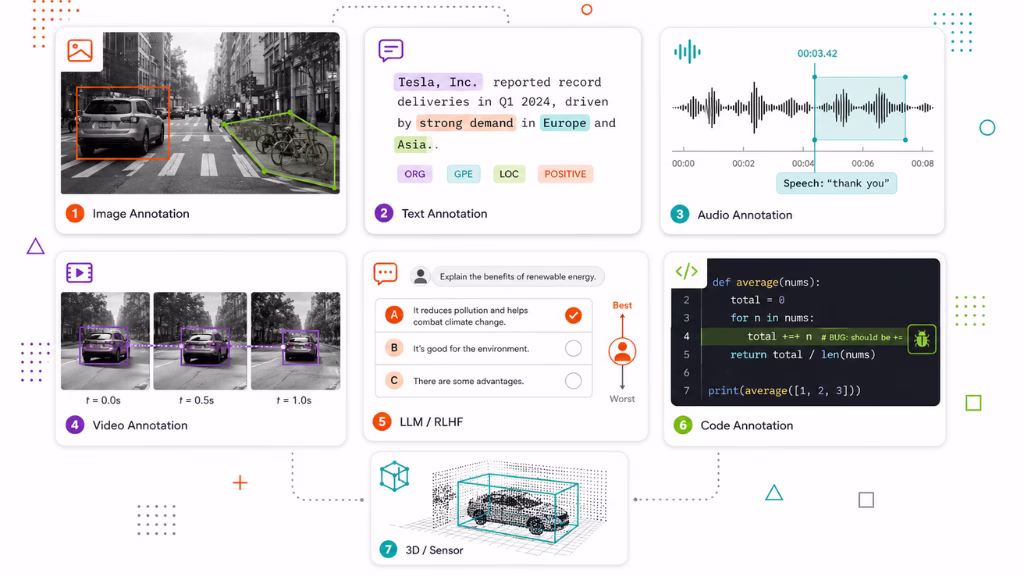Click the 'Audio Annotation' title

coord(744,215)
